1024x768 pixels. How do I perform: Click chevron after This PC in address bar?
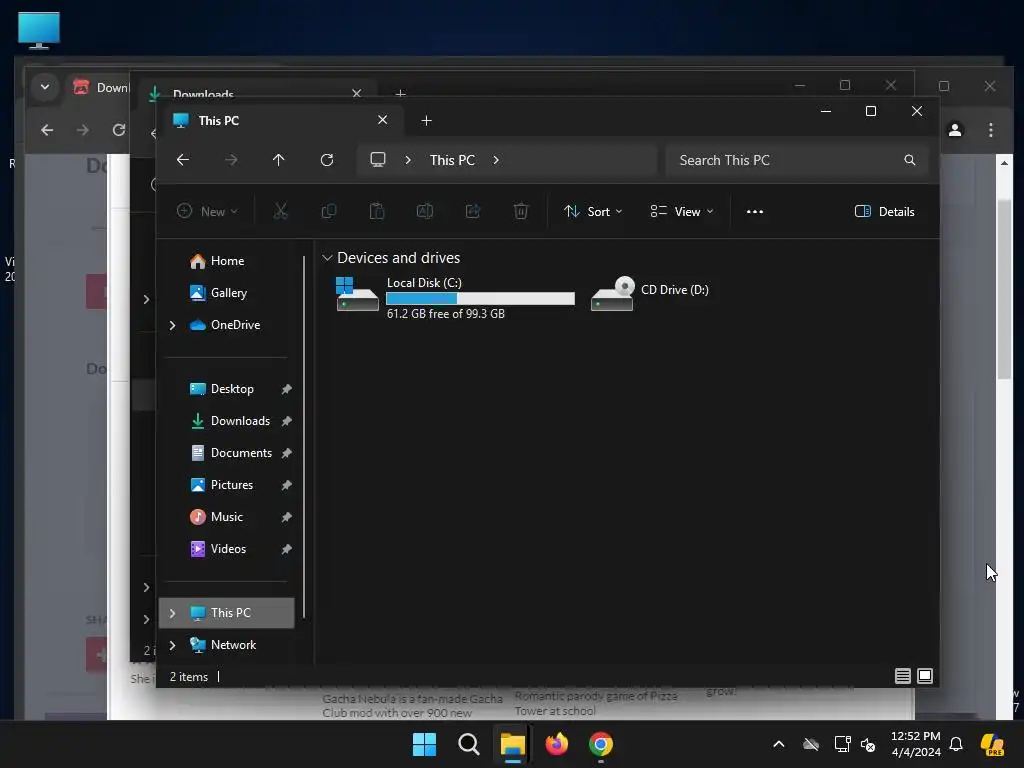pos(496,160)
